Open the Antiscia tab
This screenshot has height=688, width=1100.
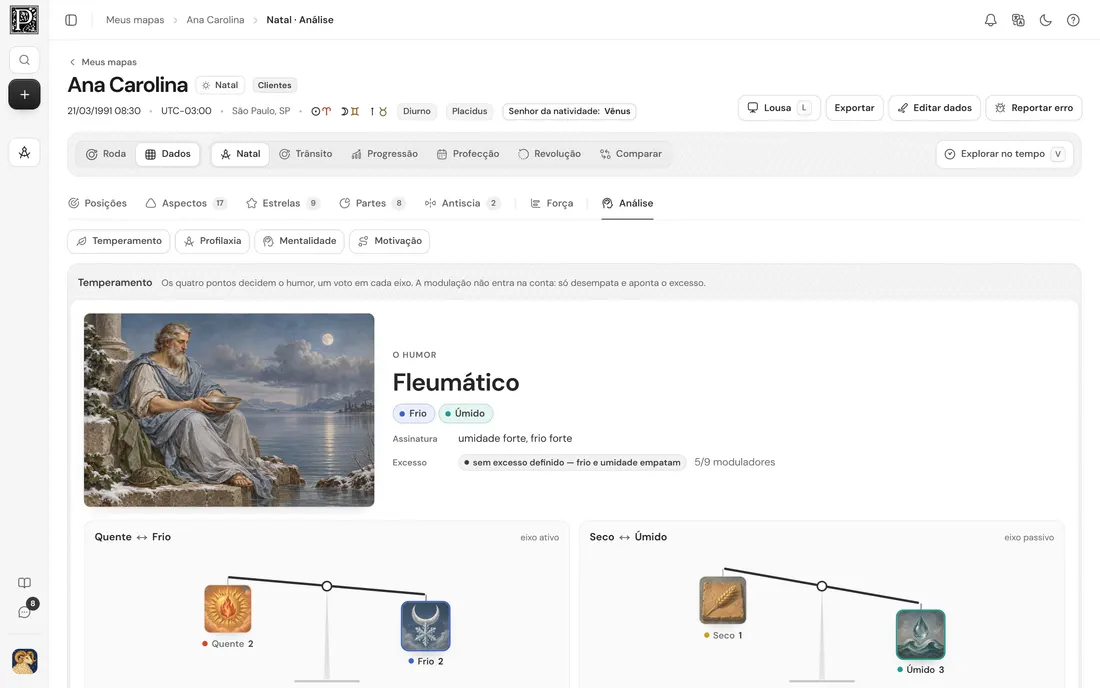click(x=462, y=203)
